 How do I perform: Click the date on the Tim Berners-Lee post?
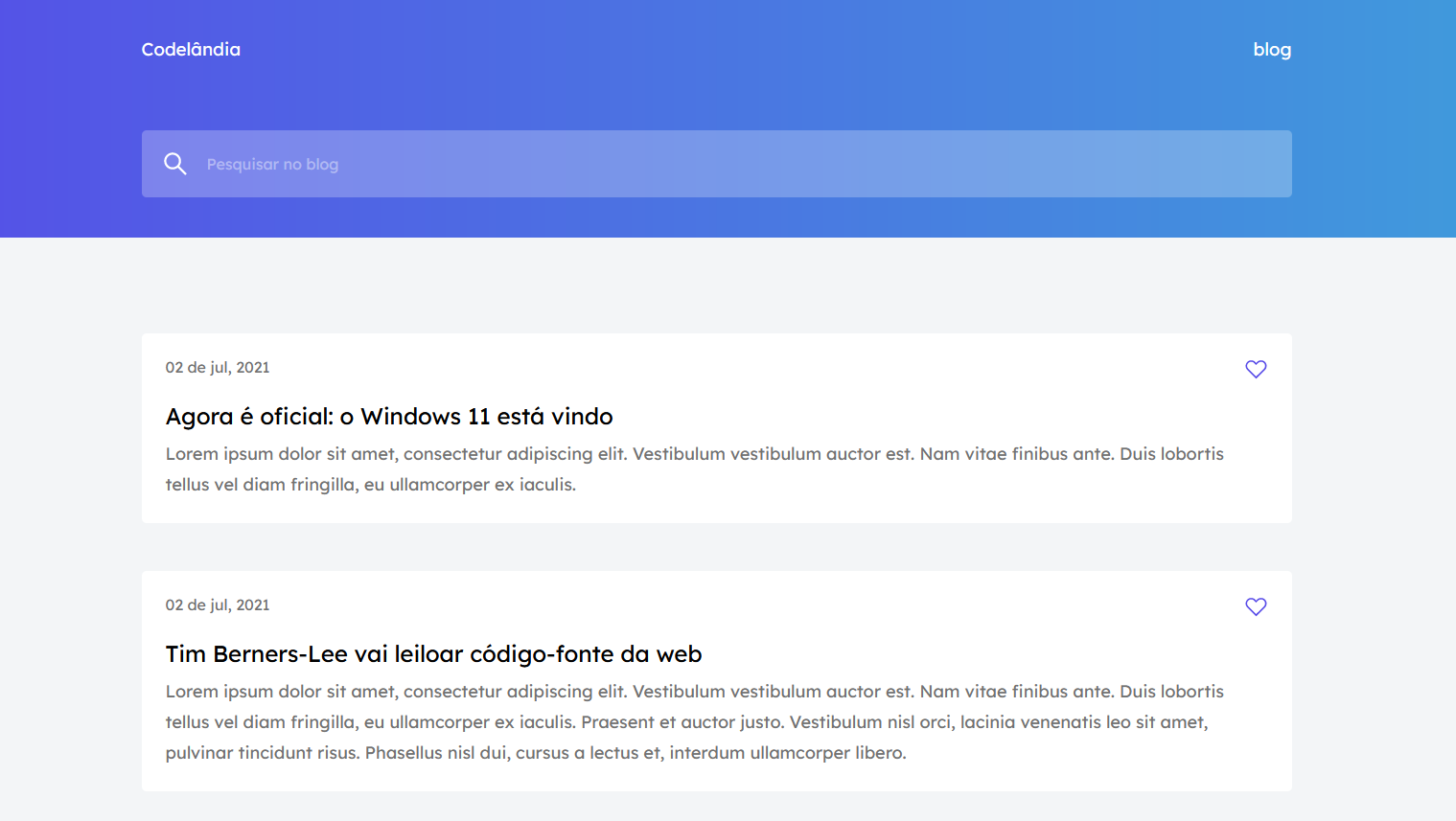pyautogui.click(x=218, y=604)
